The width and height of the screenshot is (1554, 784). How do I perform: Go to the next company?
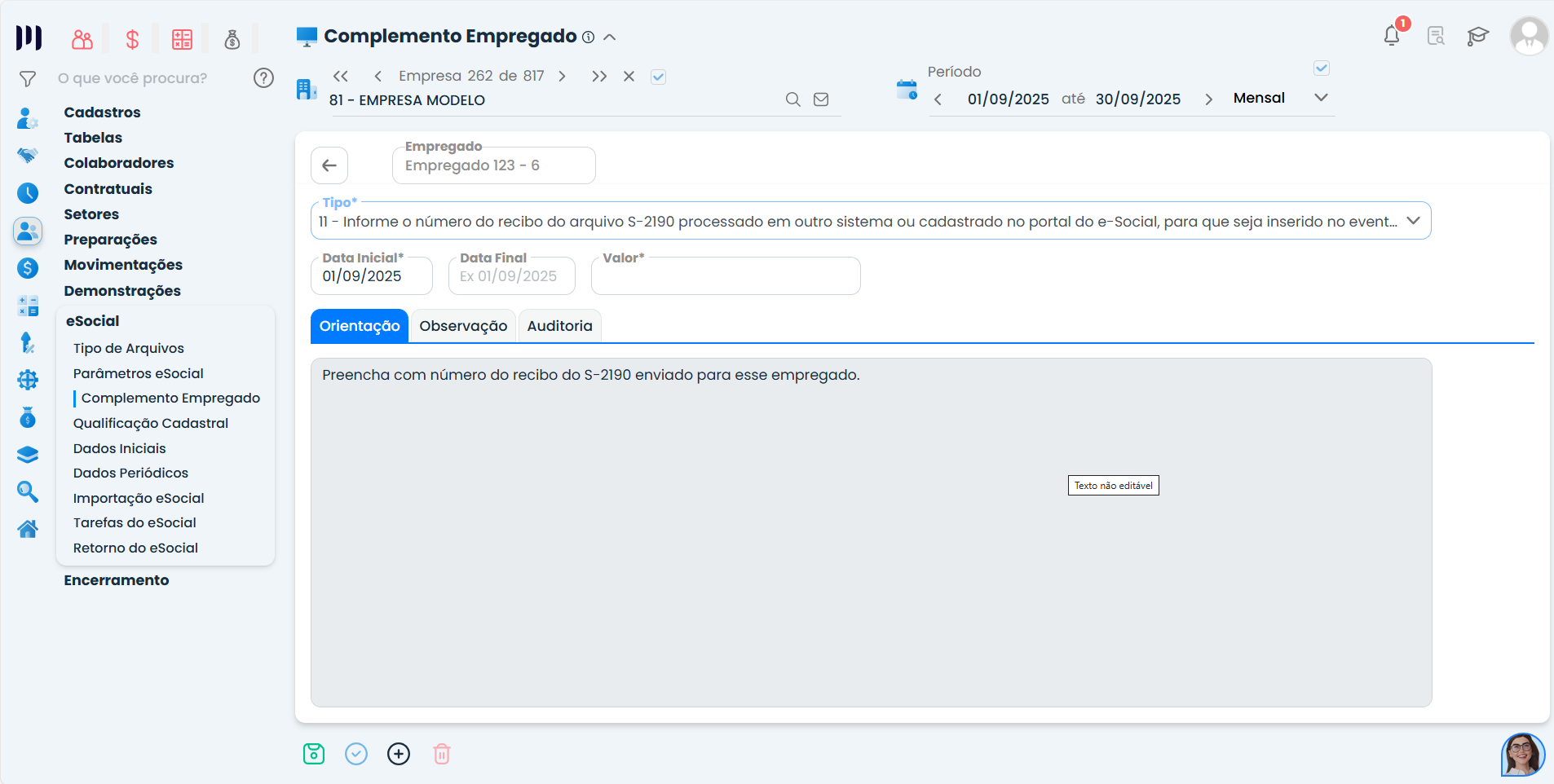(562, 76)
